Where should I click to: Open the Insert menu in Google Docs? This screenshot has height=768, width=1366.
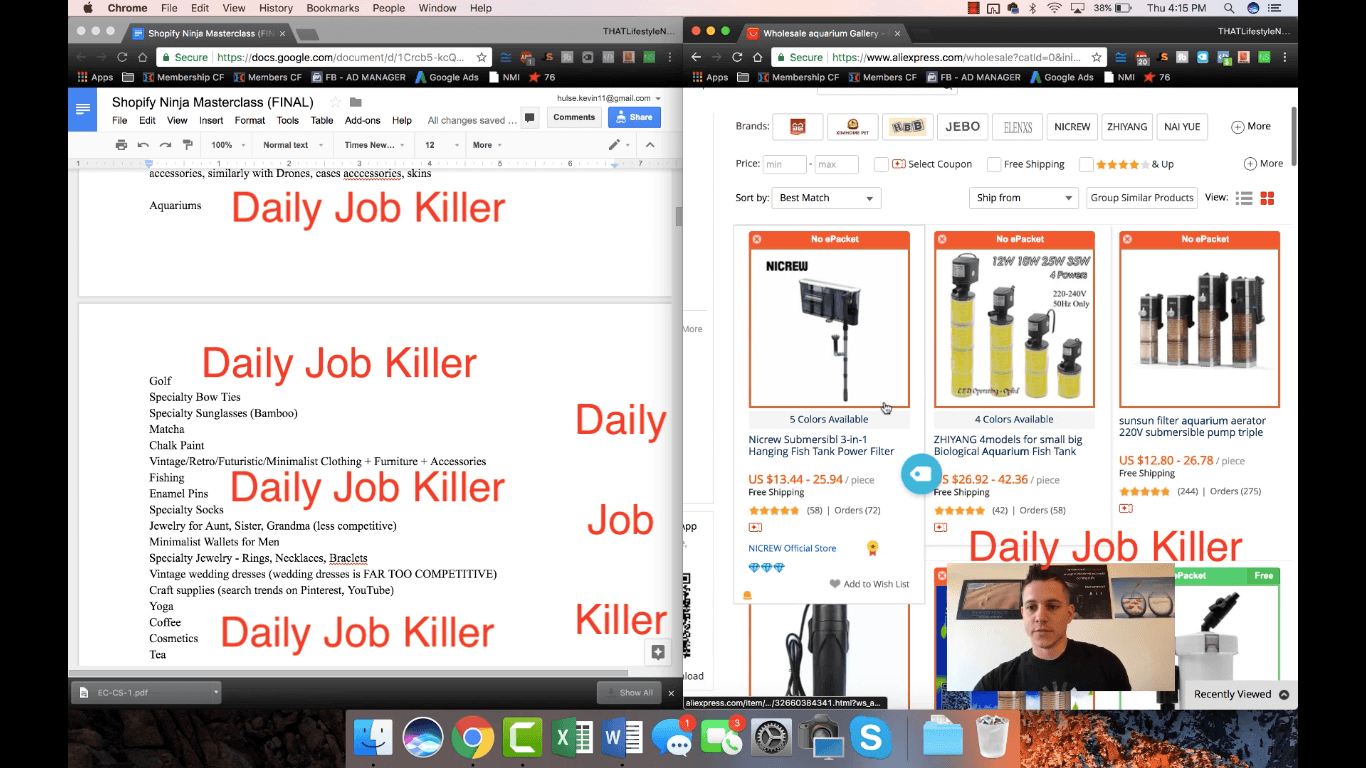(x=211, y=120)
